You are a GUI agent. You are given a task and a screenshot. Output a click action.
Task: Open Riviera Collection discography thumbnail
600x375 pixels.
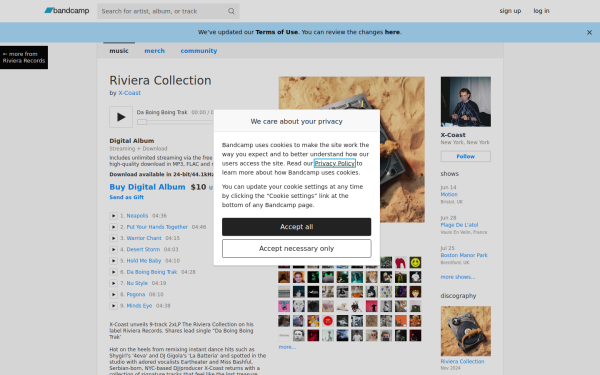coord(466,331)
